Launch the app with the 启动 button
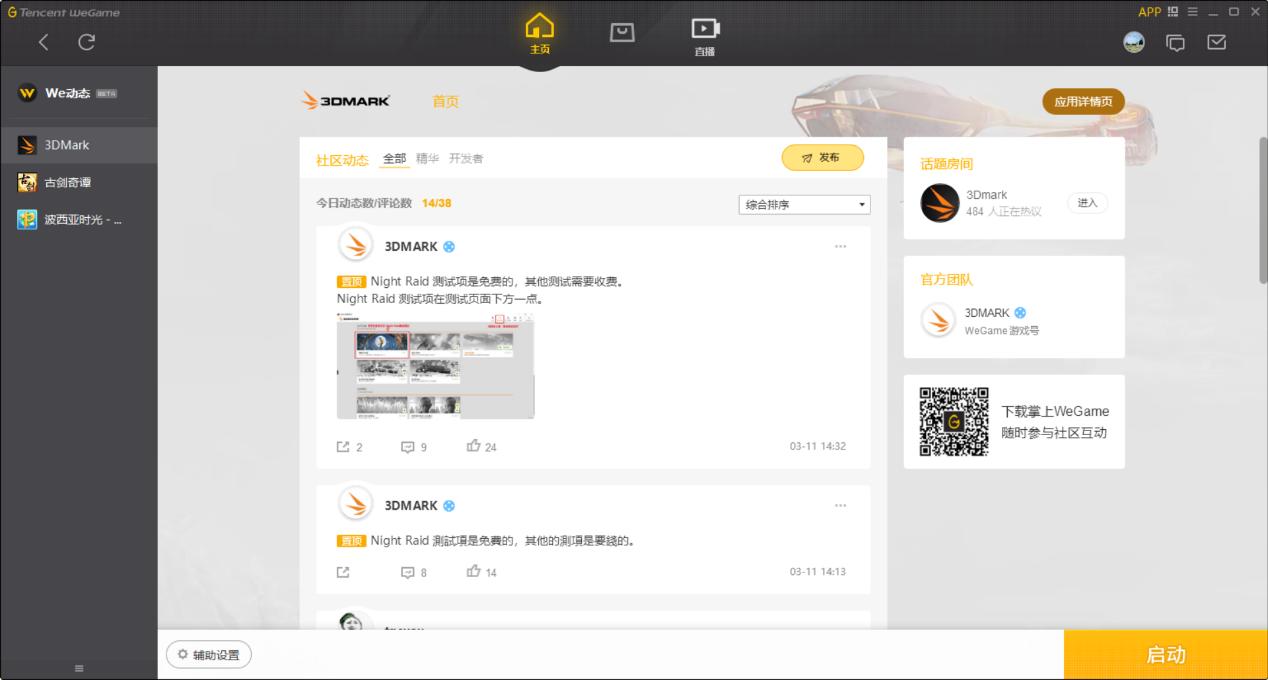Image resolution: width=1268 pixels, height=680 pixels. (1166, 655)
